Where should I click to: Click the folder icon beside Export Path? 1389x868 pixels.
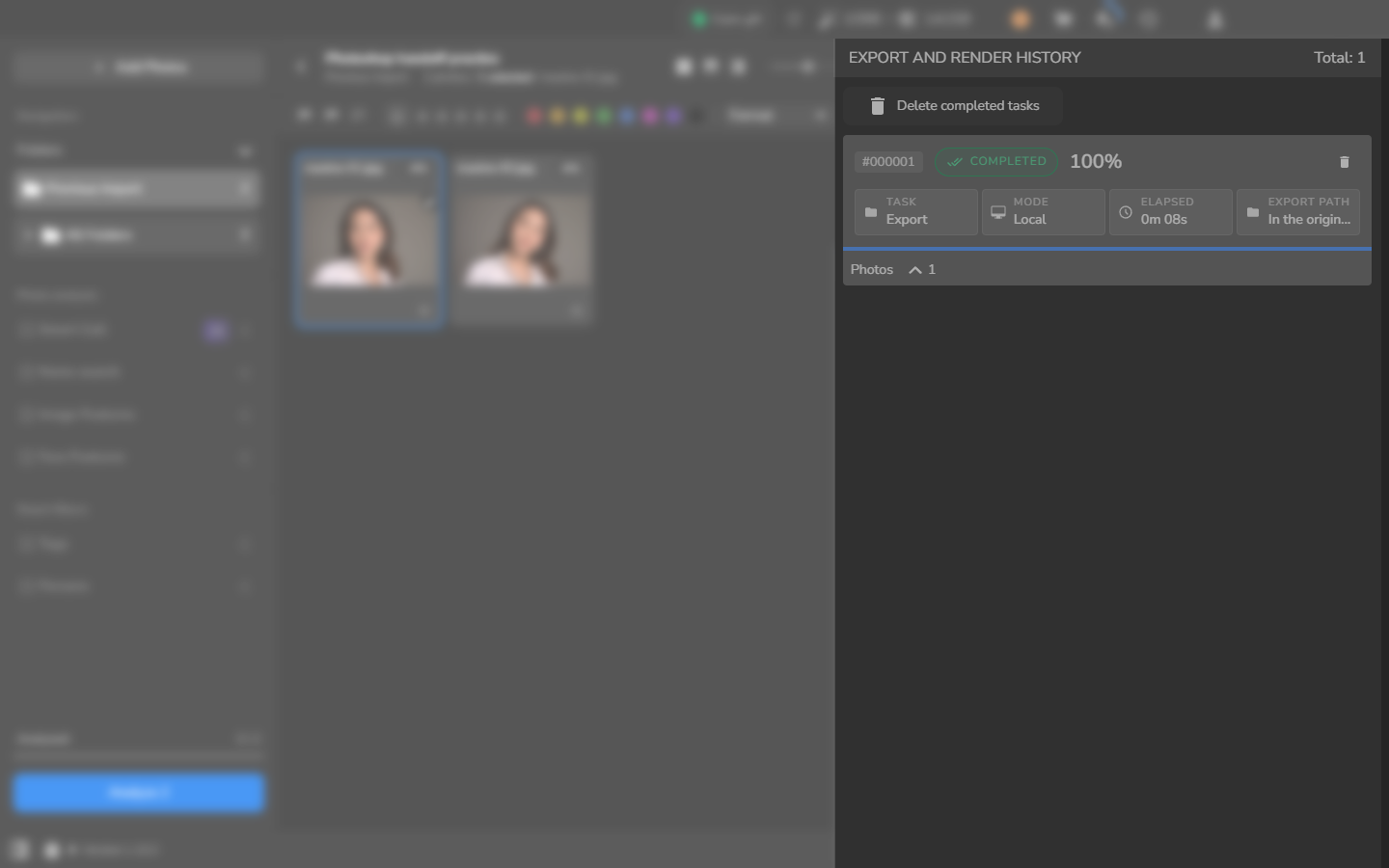pyautogui.click(x=1253, y=212)
